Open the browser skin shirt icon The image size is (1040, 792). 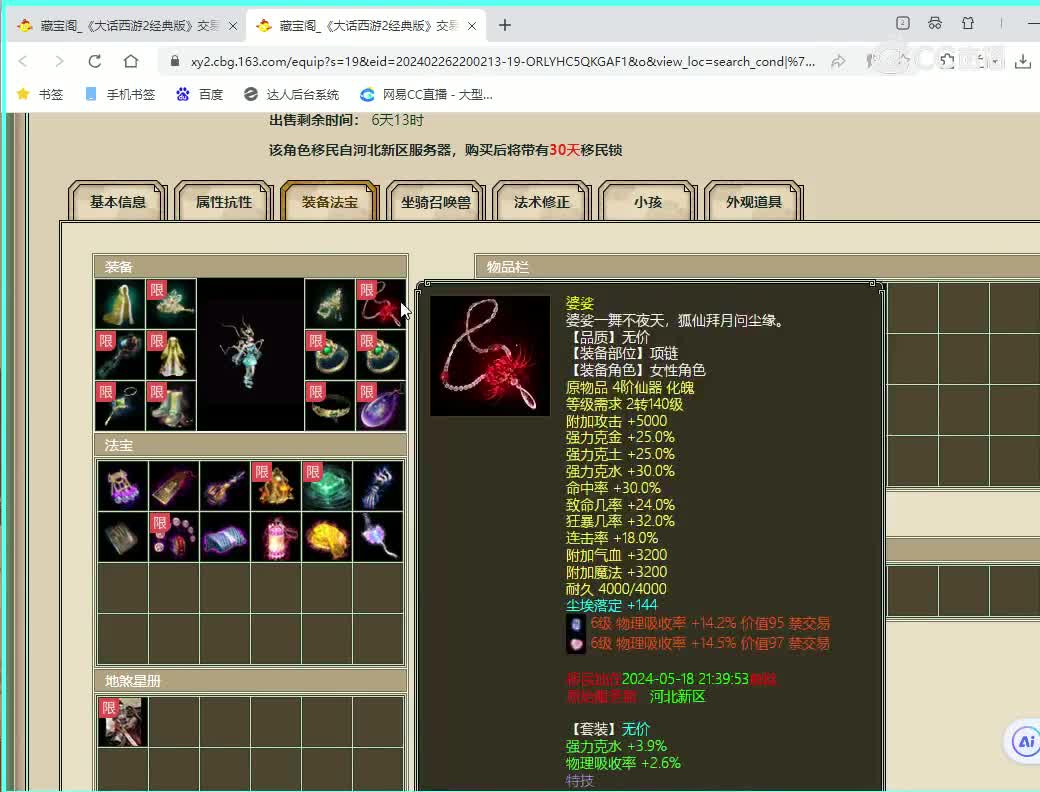pos(968,23)
